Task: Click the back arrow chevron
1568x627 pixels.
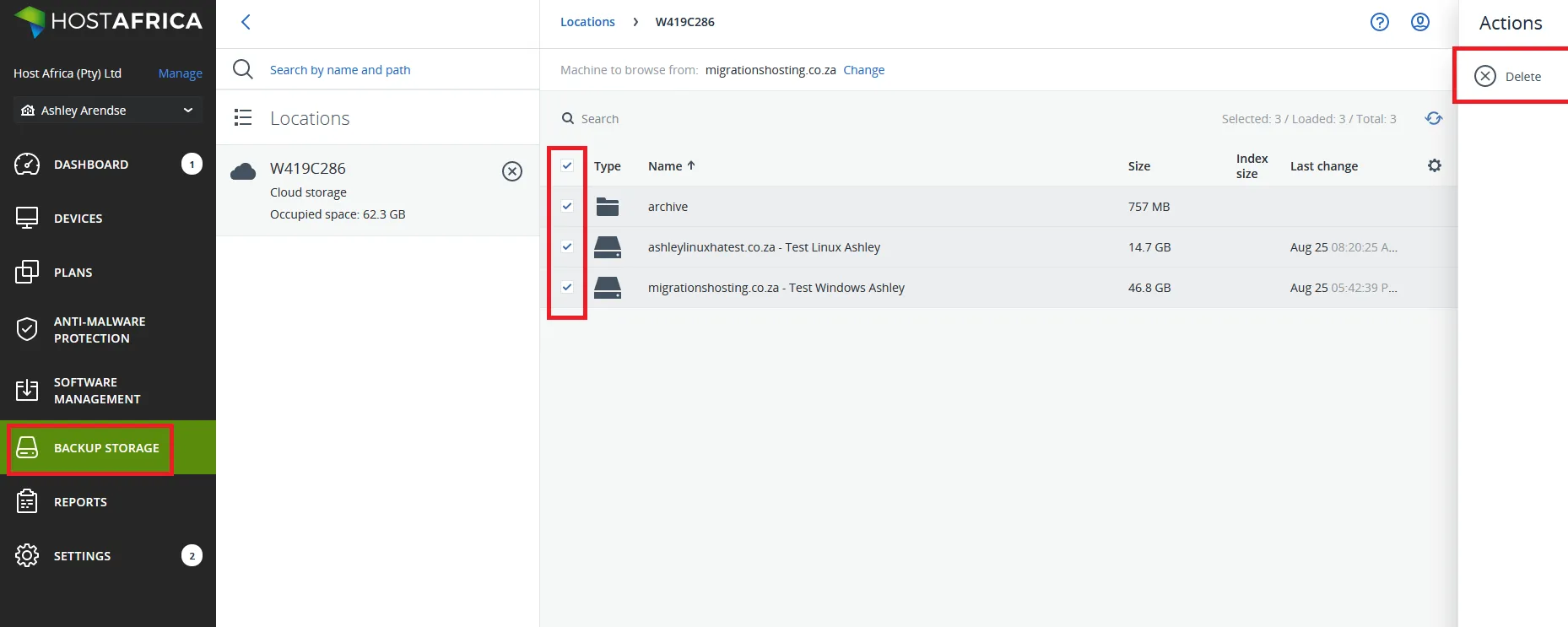Action: tap(246, 22)
